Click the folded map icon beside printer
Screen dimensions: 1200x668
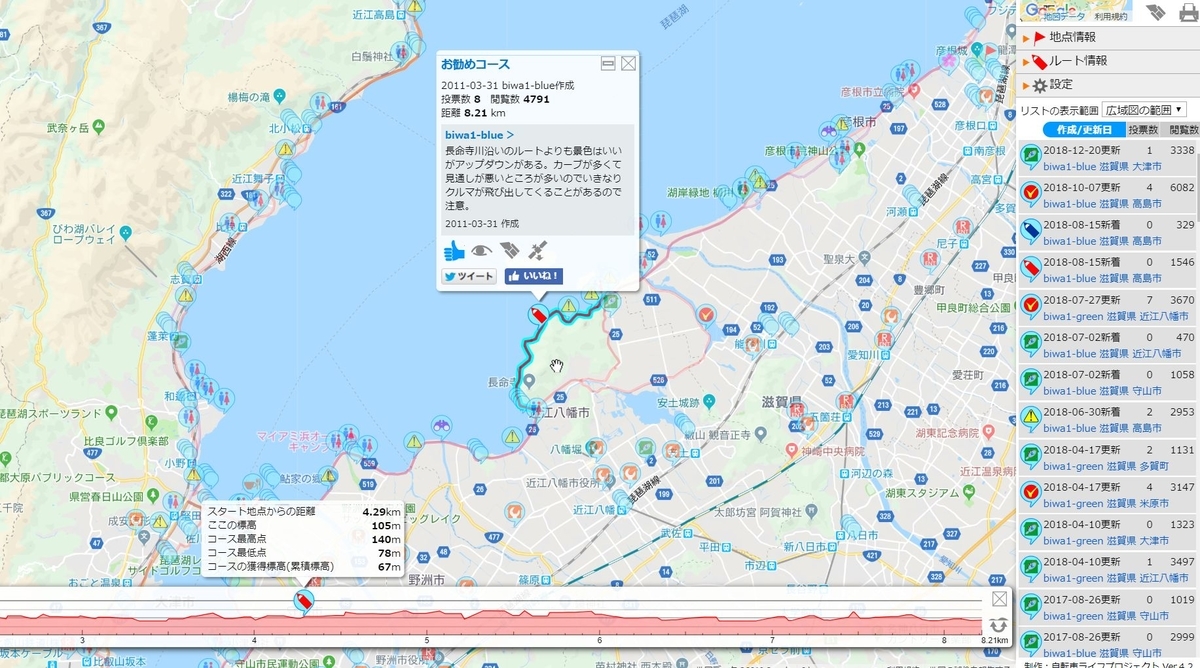[x=1155, y=12]
